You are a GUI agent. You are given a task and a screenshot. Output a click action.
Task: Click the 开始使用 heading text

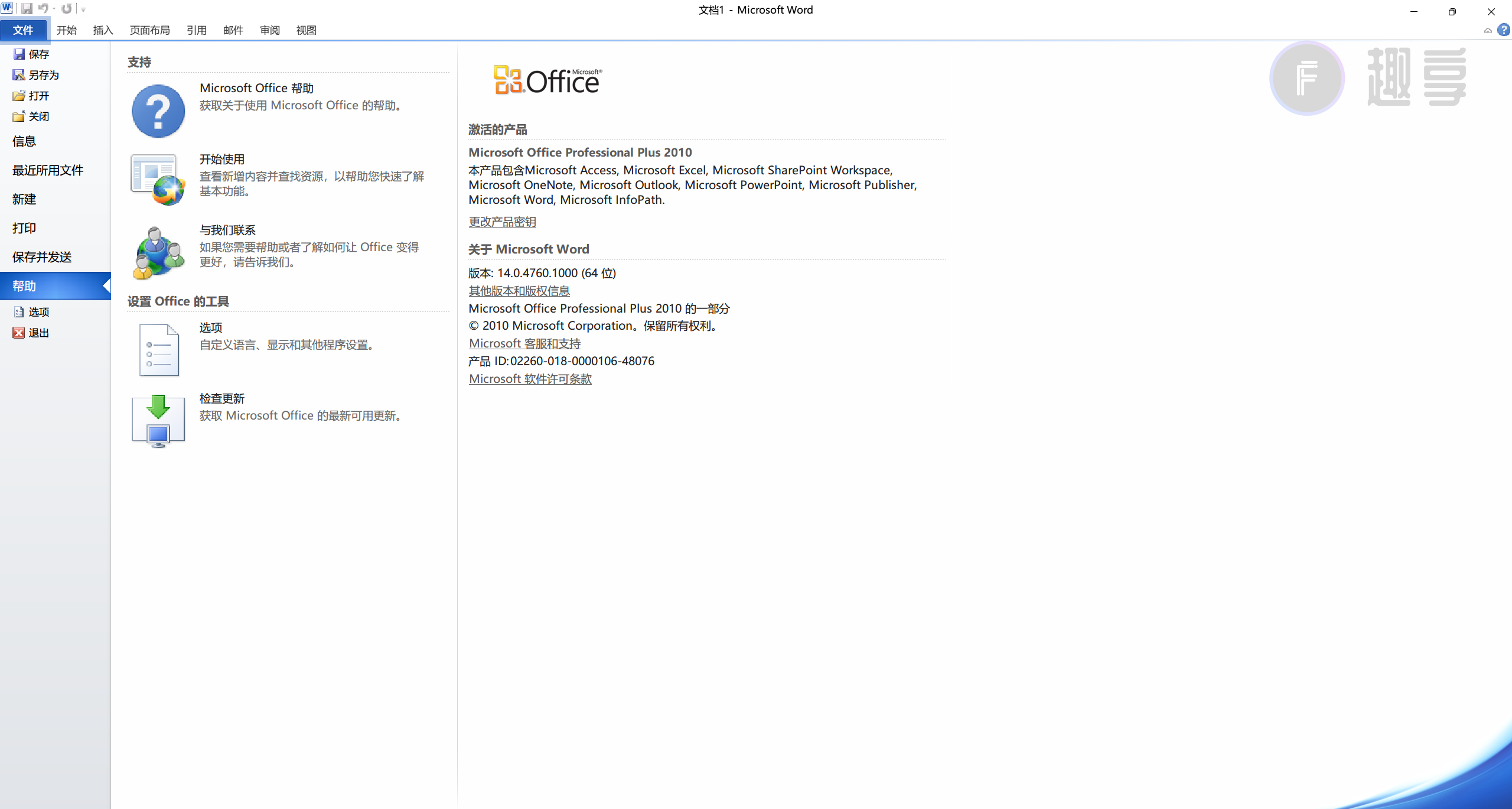pyautogui.click(x=222, y=159)
